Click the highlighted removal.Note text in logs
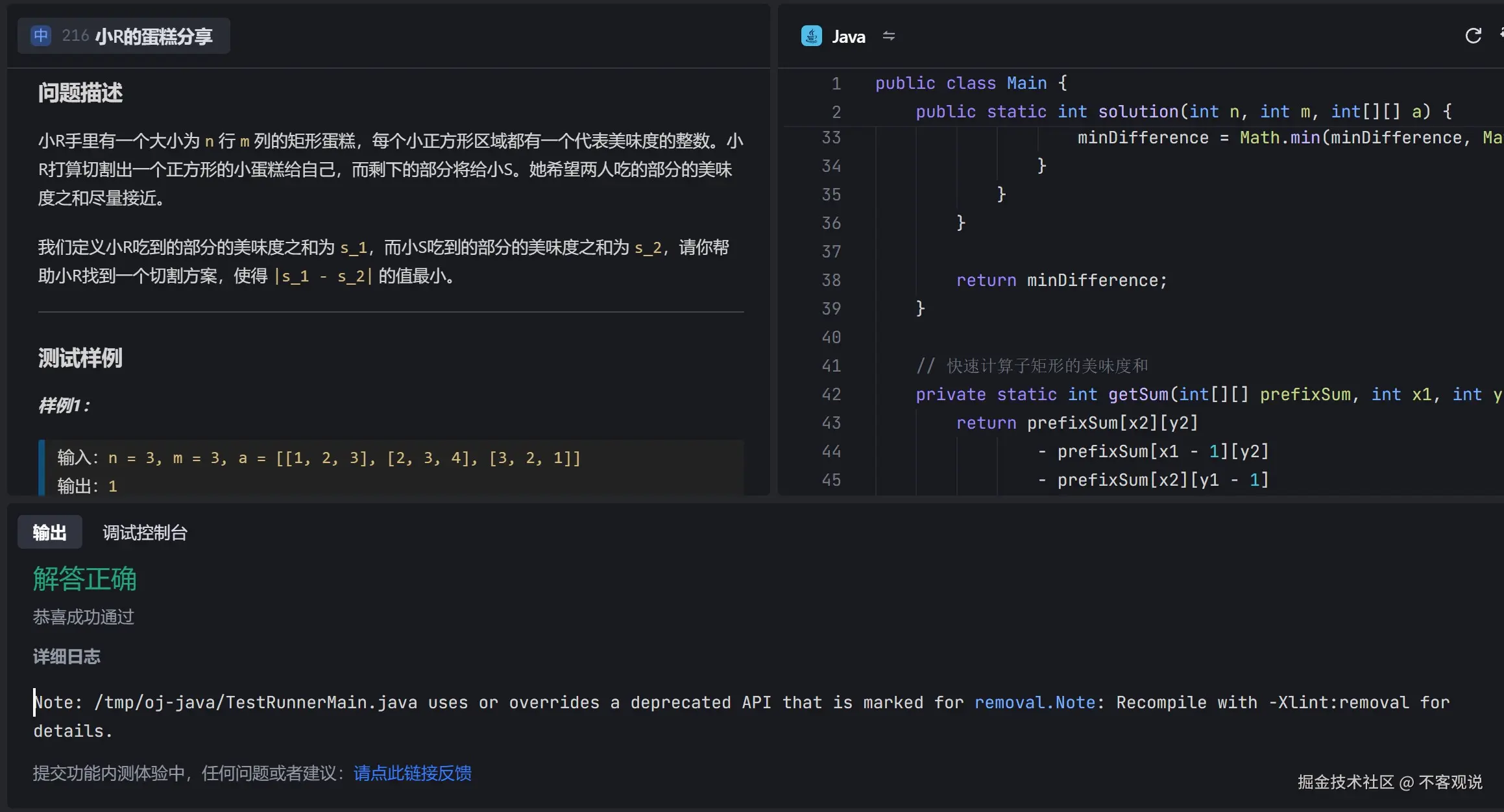Viewport: 1504px width, 812px height. click(x=1034, y=702)
